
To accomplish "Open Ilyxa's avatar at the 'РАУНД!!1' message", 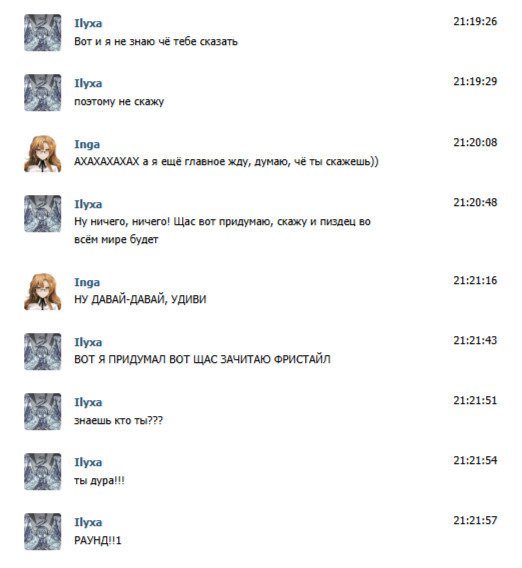I will click(x=42, y=531).
